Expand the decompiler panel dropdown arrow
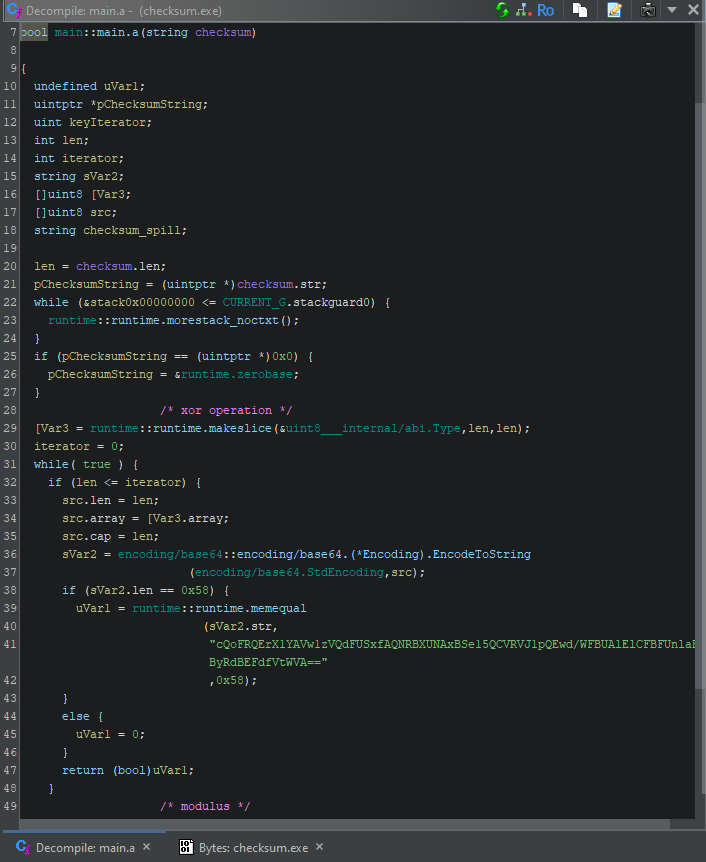 pos(672,10)
